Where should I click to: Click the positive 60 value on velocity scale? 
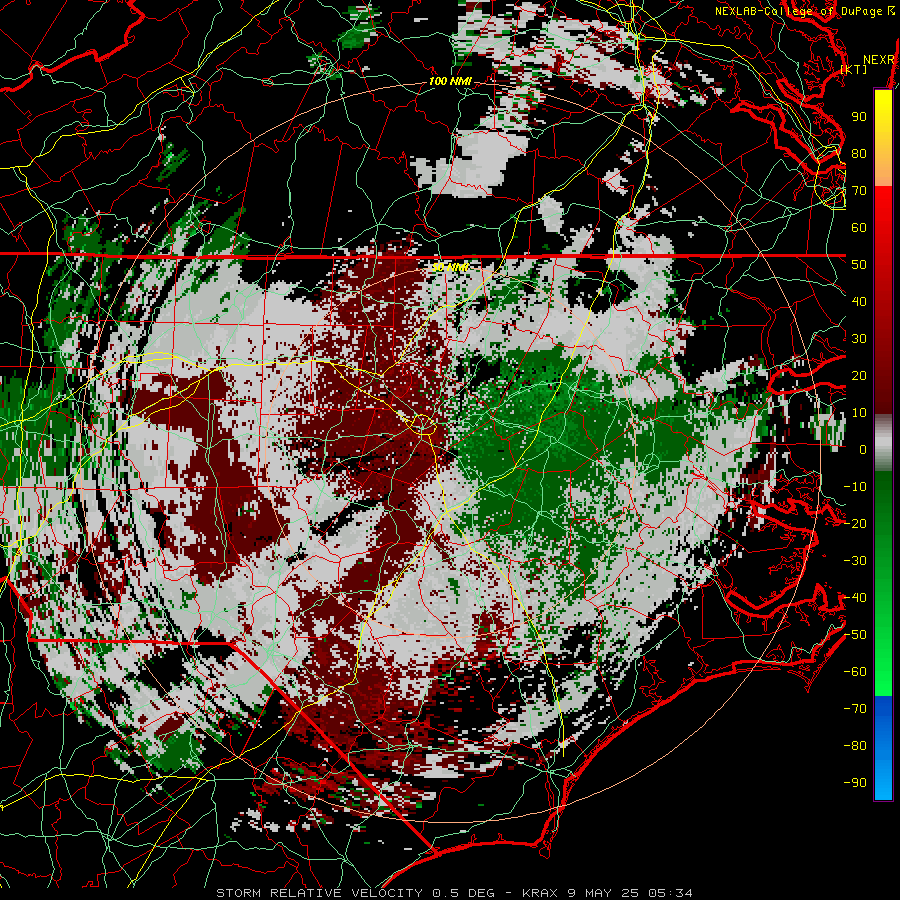859,227
